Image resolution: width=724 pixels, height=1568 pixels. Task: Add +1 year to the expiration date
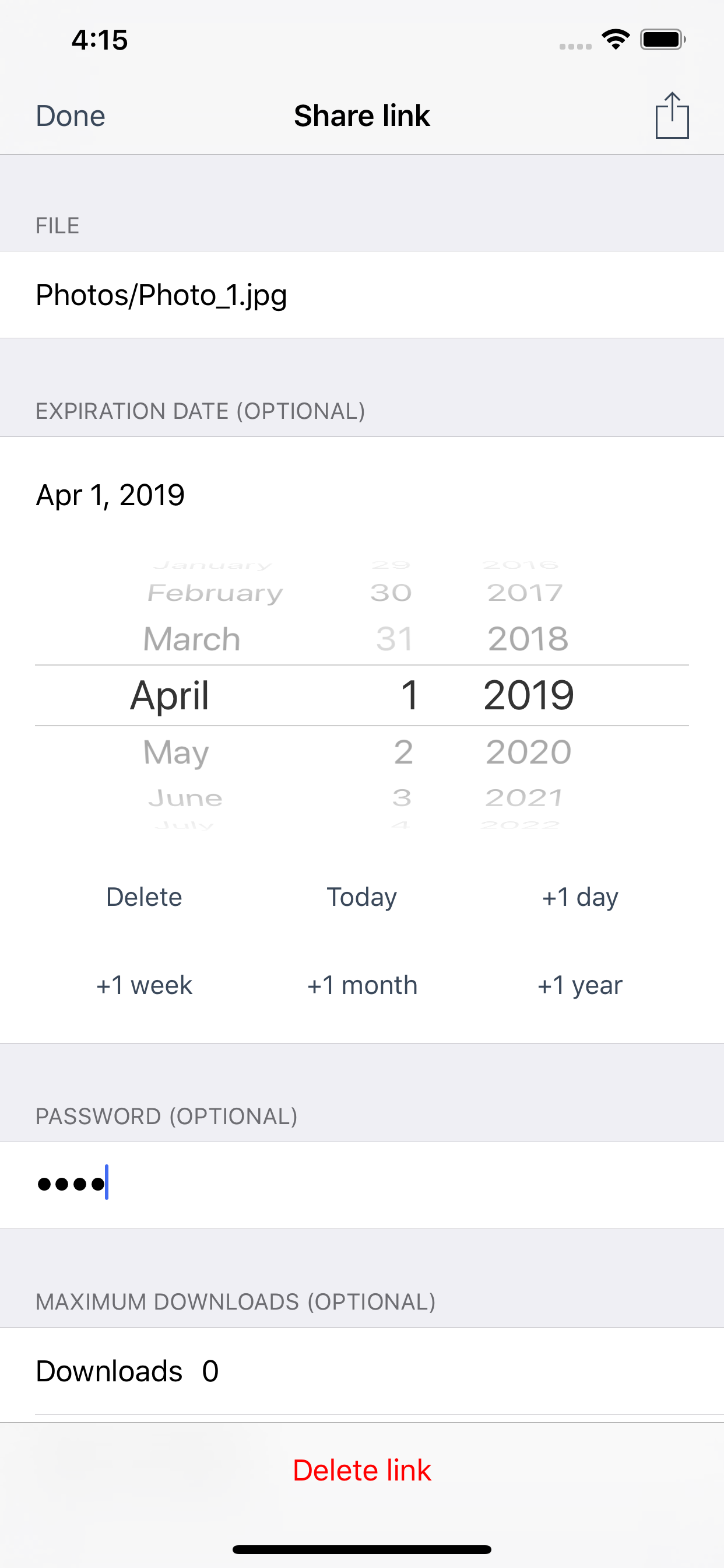point(580,985)
